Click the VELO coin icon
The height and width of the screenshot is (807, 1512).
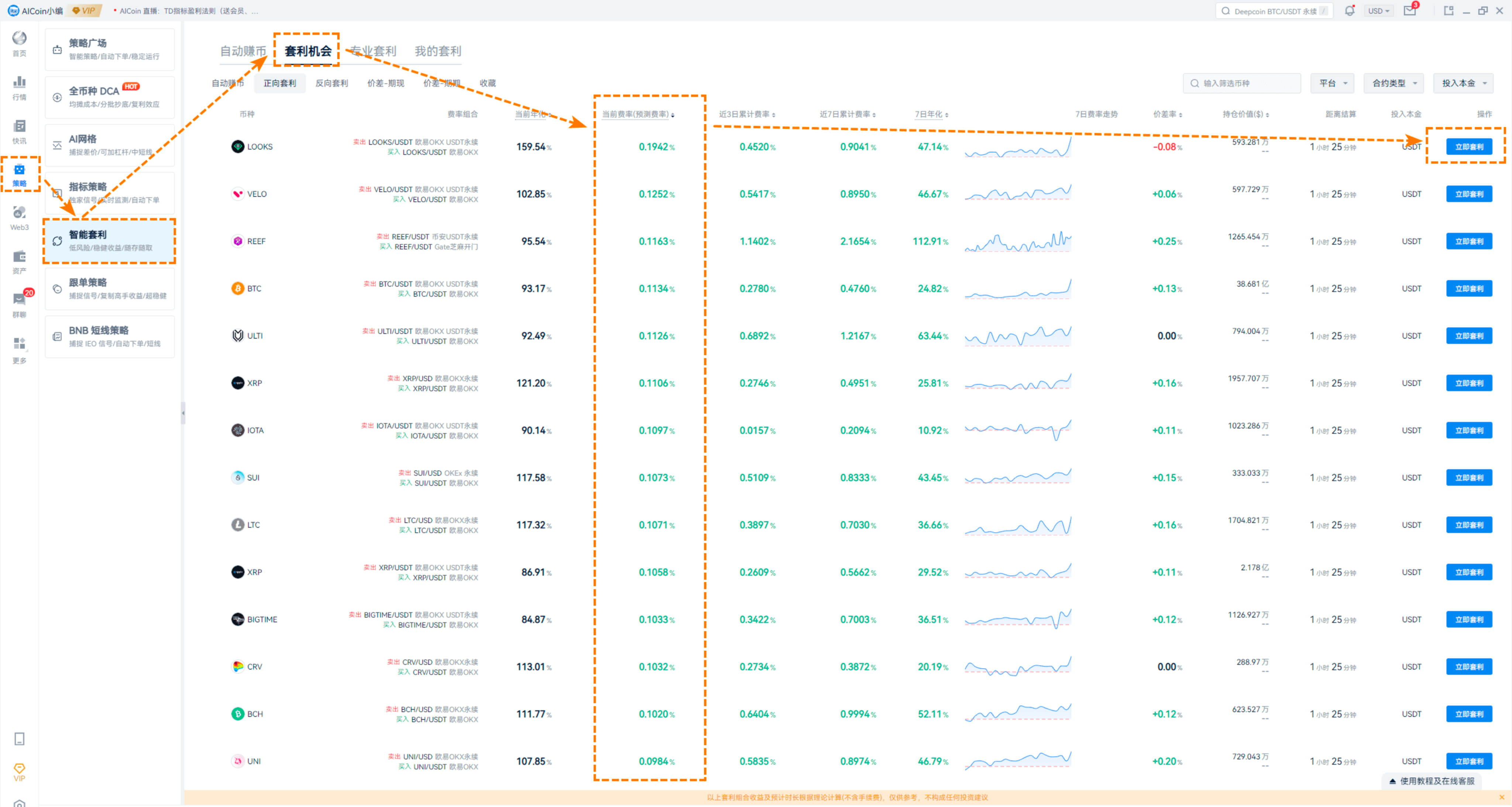point(237,194)
